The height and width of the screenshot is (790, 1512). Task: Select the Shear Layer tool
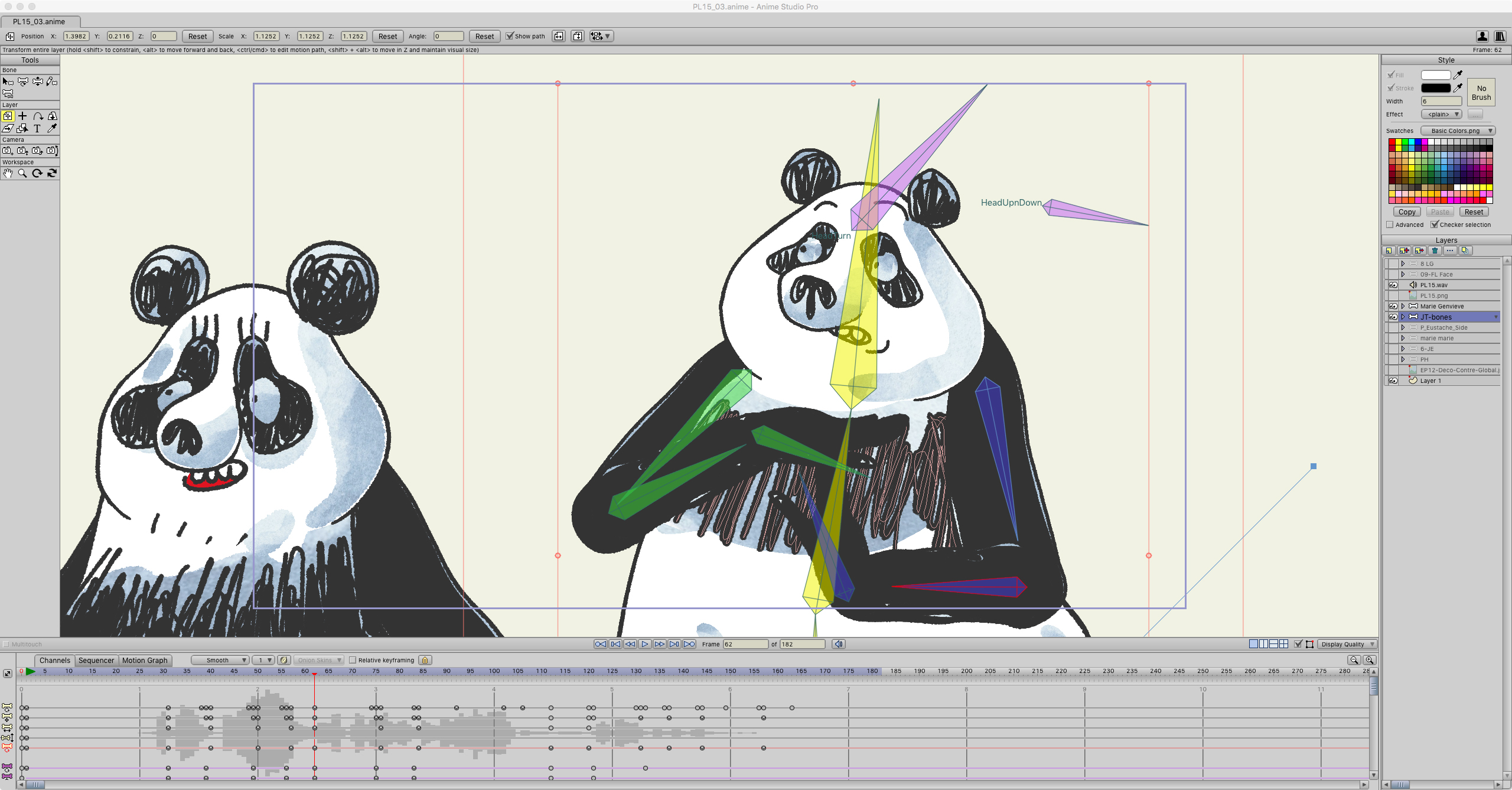(x=8, y=128)
